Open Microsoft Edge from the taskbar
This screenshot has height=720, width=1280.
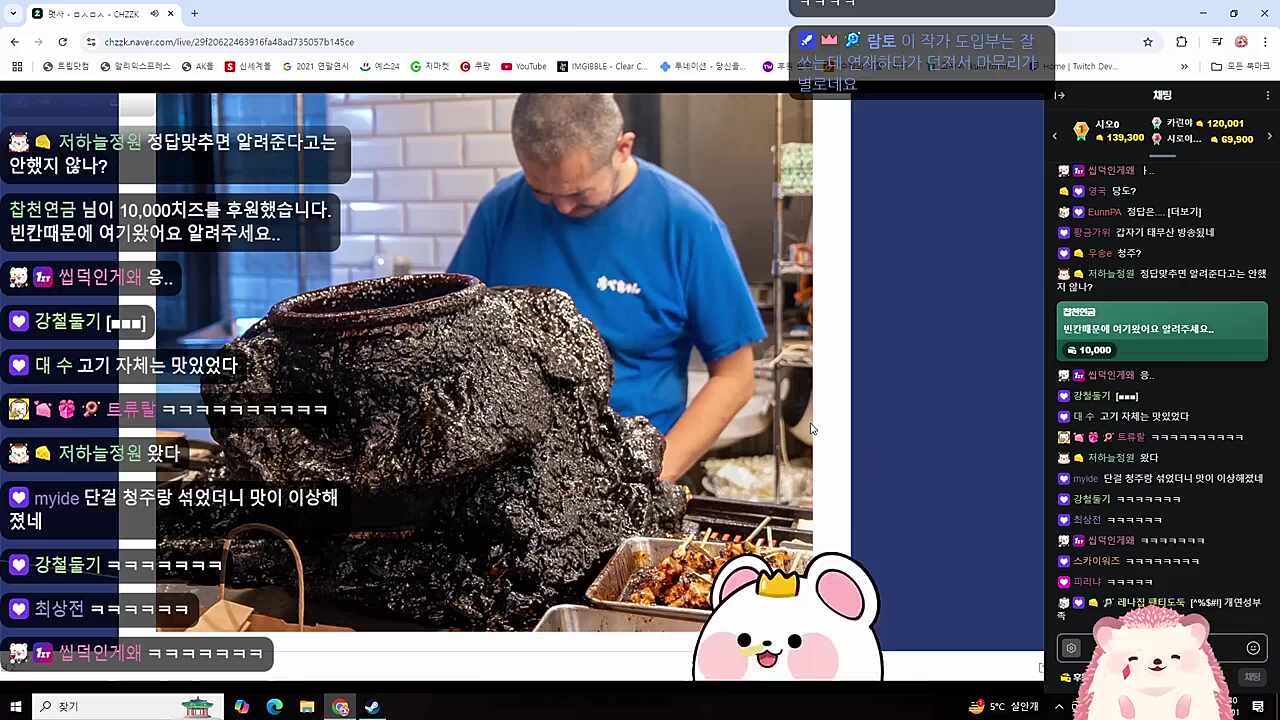pyautogui.click(x=274, y=707)
